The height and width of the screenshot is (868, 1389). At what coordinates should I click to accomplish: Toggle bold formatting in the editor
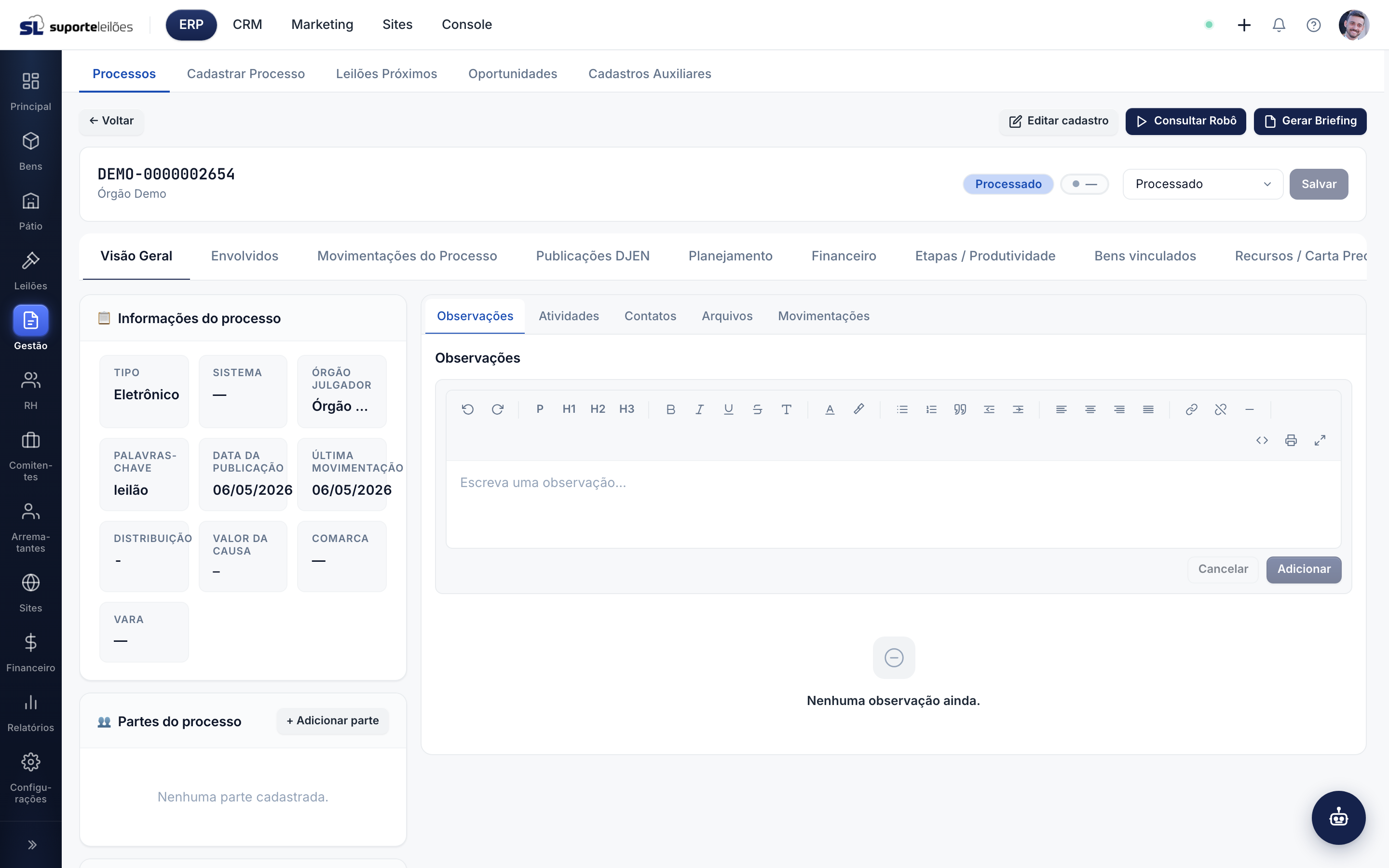click(670, 409)
